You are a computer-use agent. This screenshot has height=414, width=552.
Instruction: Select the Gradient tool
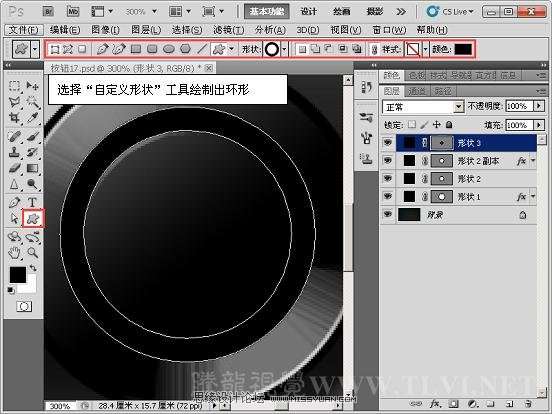[x=32, y=168]
